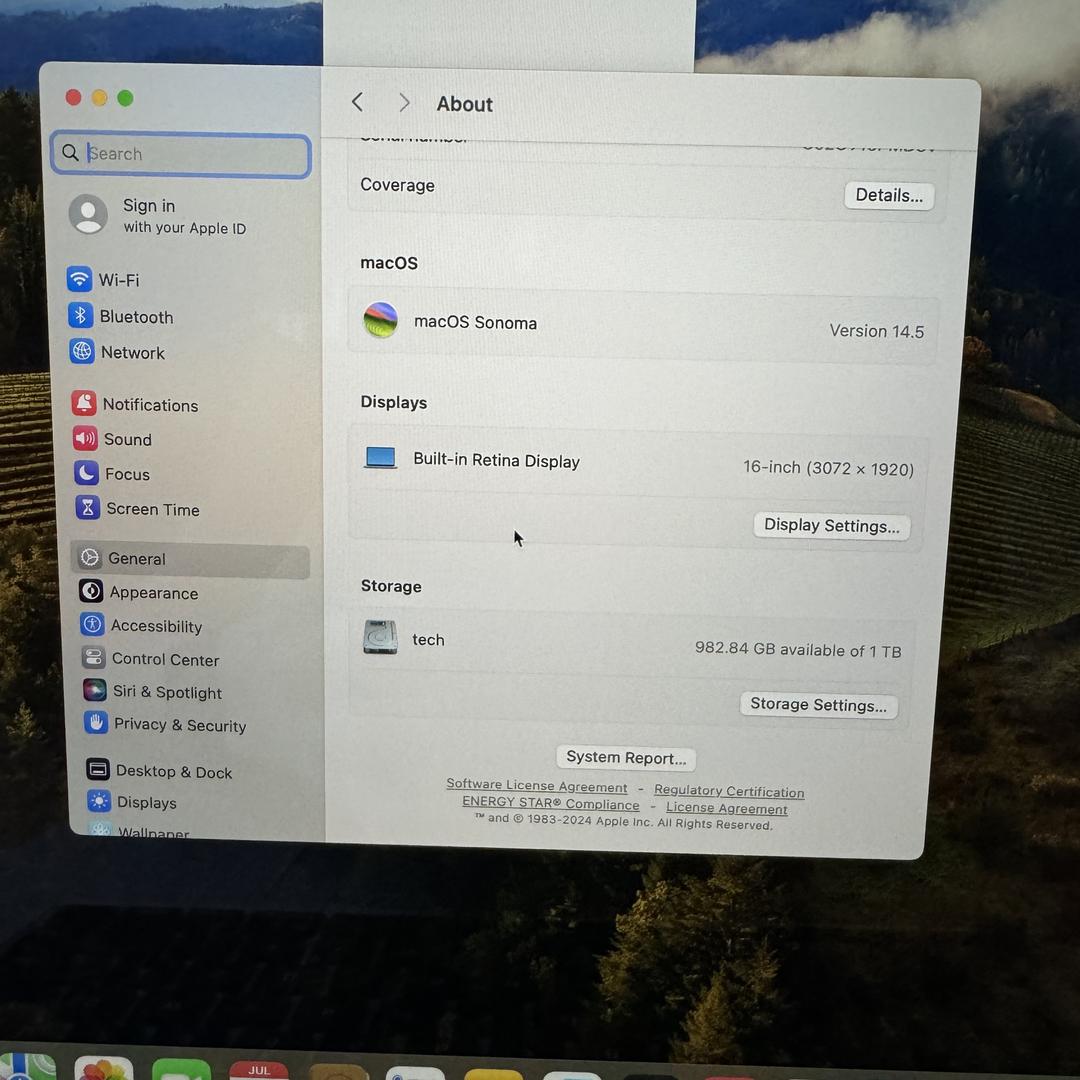Click the tech hard drive icon
Screen dimensions: 1080x1080
click(x=380, y=638)
